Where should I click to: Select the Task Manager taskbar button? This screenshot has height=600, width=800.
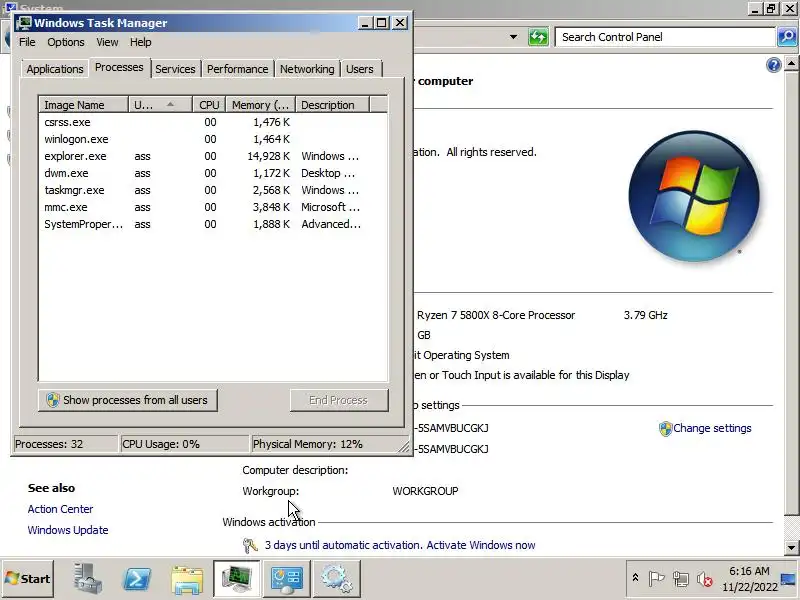tap(237, 579)
